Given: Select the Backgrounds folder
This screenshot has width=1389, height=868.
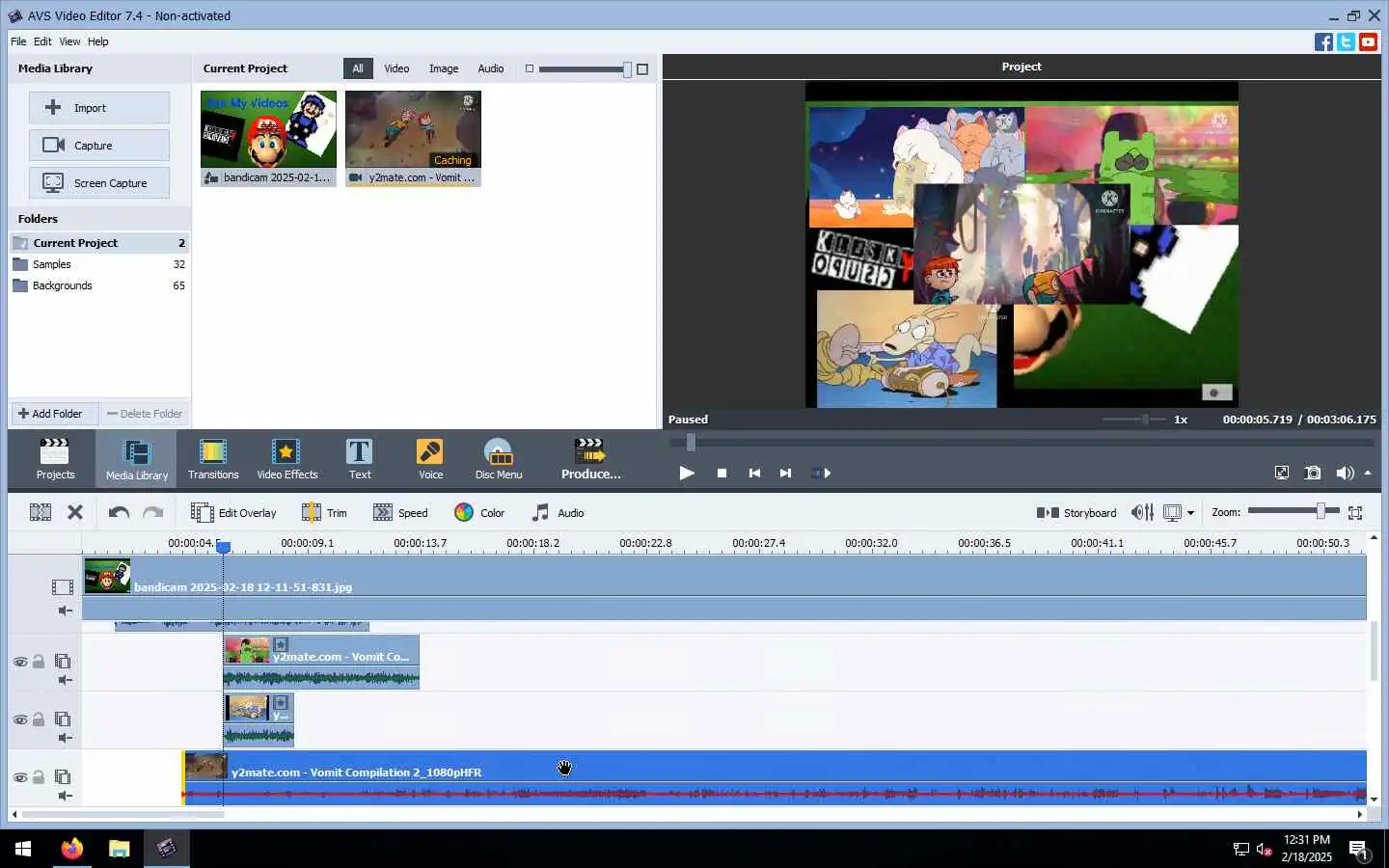Looking at the screenshot, I should coord(99,285).
